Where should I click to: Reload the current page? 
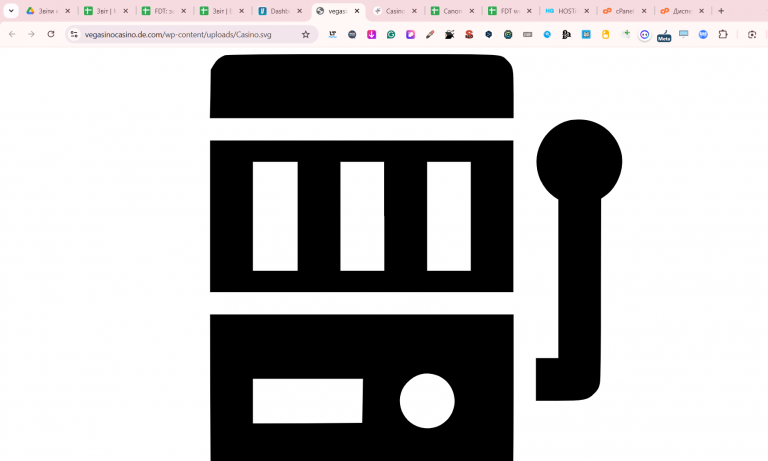click(x=51, y=34)
